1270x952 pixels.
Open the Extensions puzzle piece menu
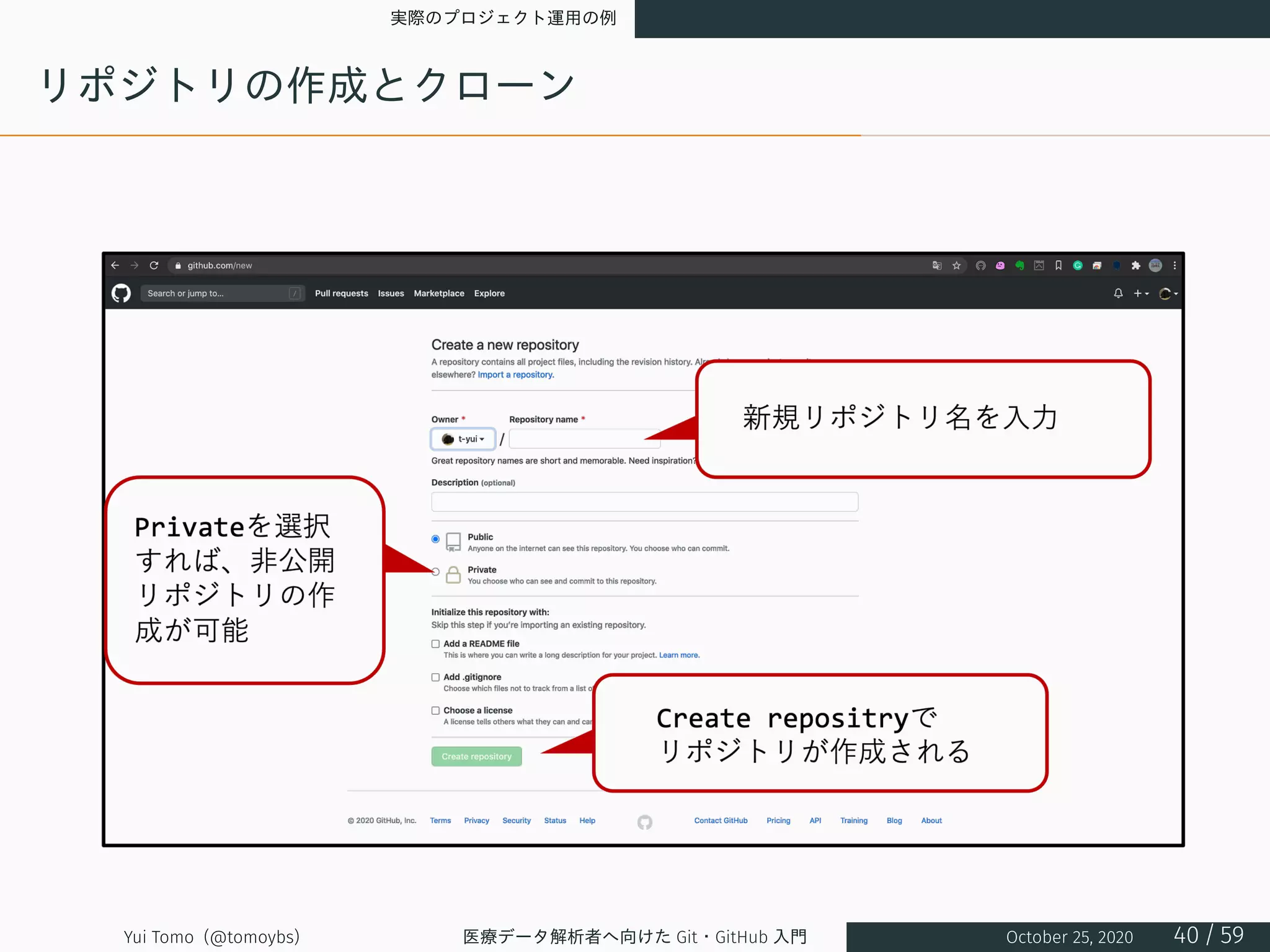(x=1135, y=265)
